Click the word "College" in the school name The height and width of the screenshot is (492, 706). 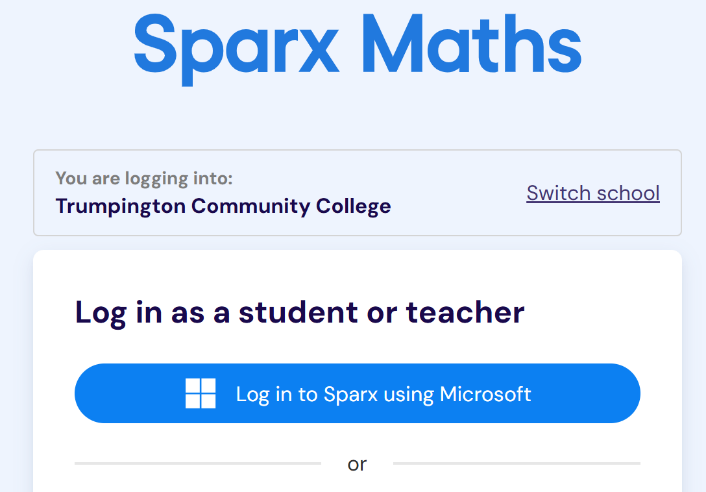click(x=353, y=207)
